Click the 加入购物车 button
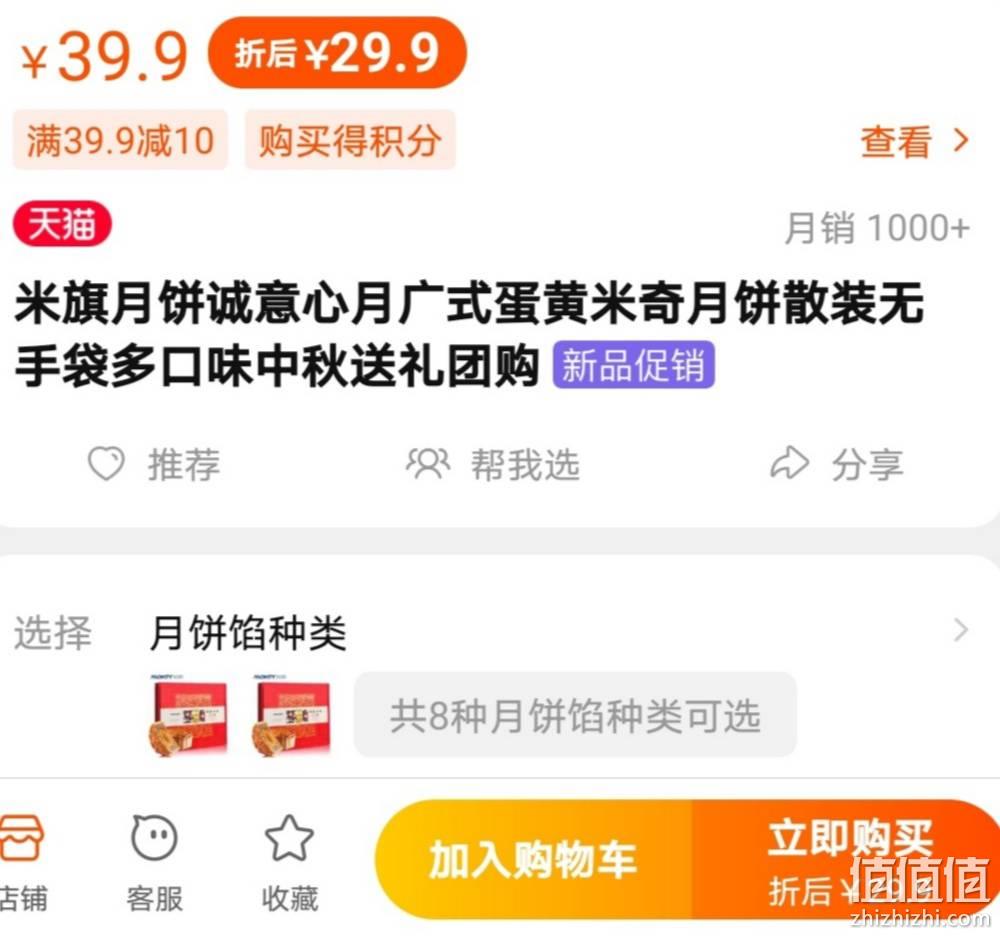1000x936 pixels. pos(533,859)
